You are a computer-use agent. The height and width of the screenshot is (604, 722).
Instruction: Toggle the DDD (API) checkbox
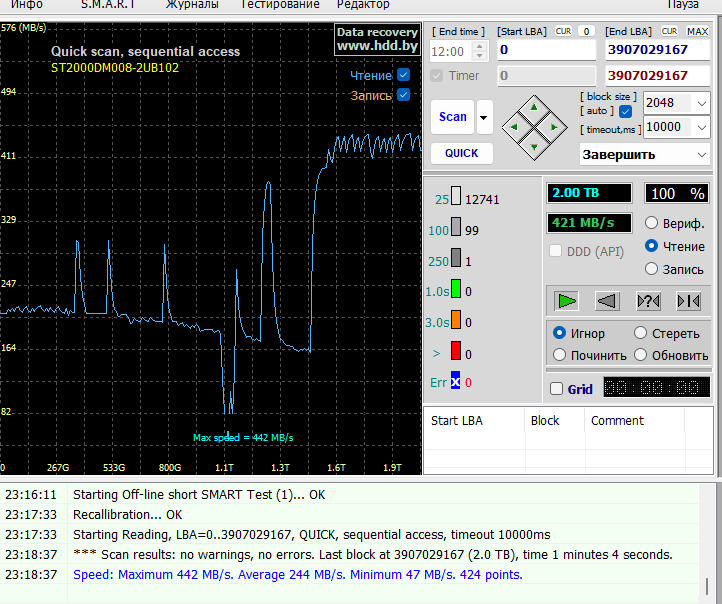[x=555, y=251]
